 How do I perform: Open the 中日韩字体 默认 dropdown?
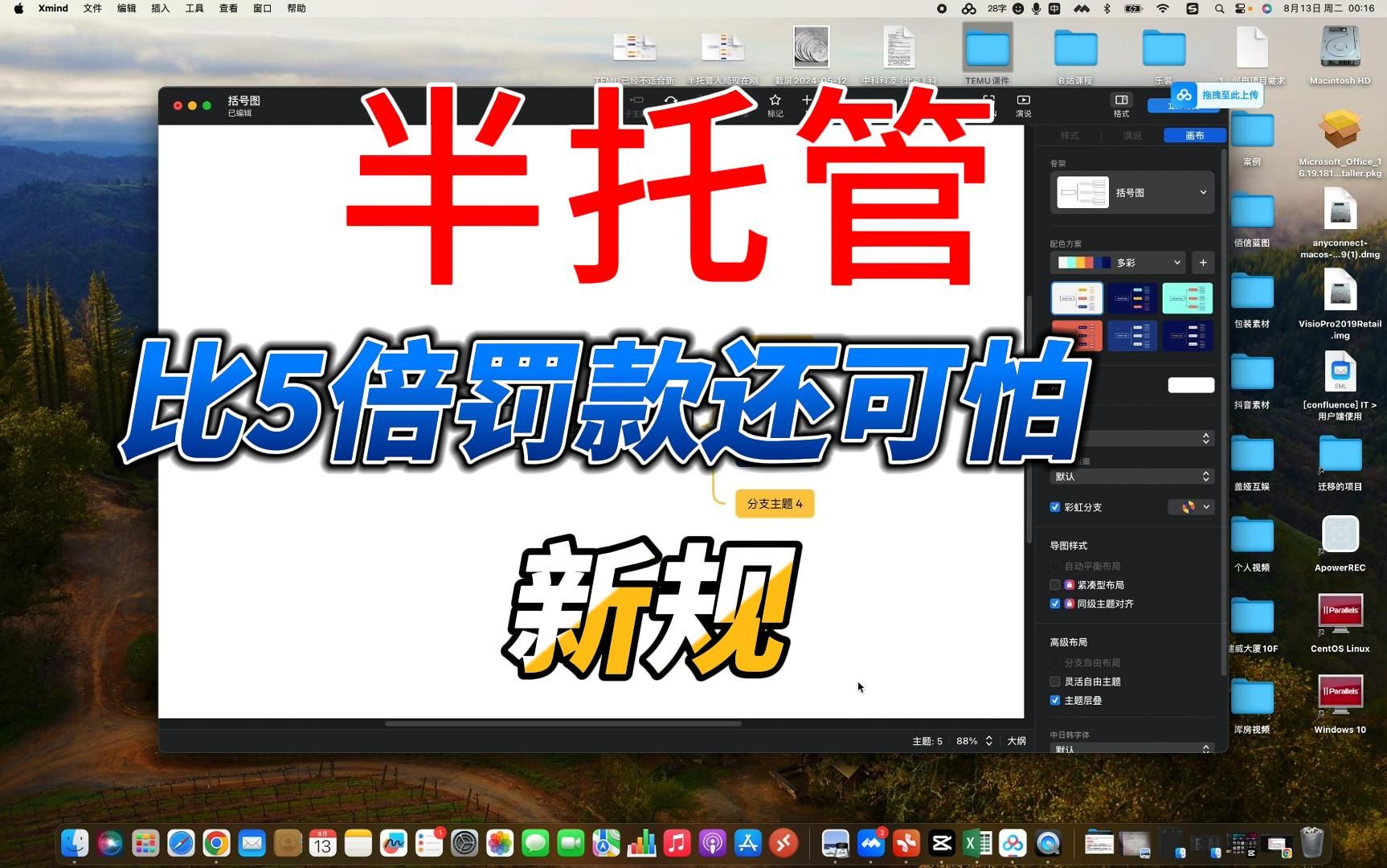[x=1132, y=749]
